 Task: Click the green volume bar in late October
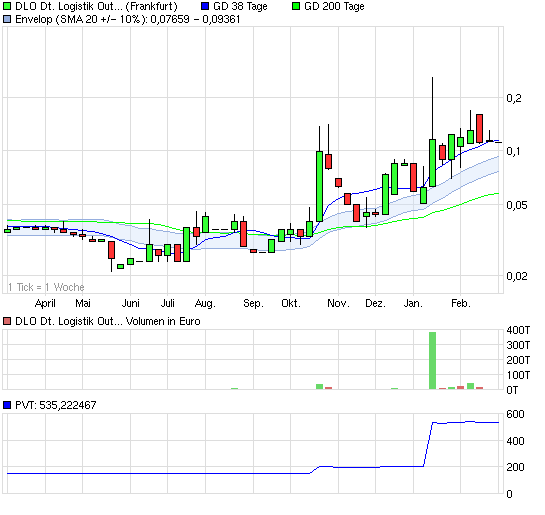319,386
